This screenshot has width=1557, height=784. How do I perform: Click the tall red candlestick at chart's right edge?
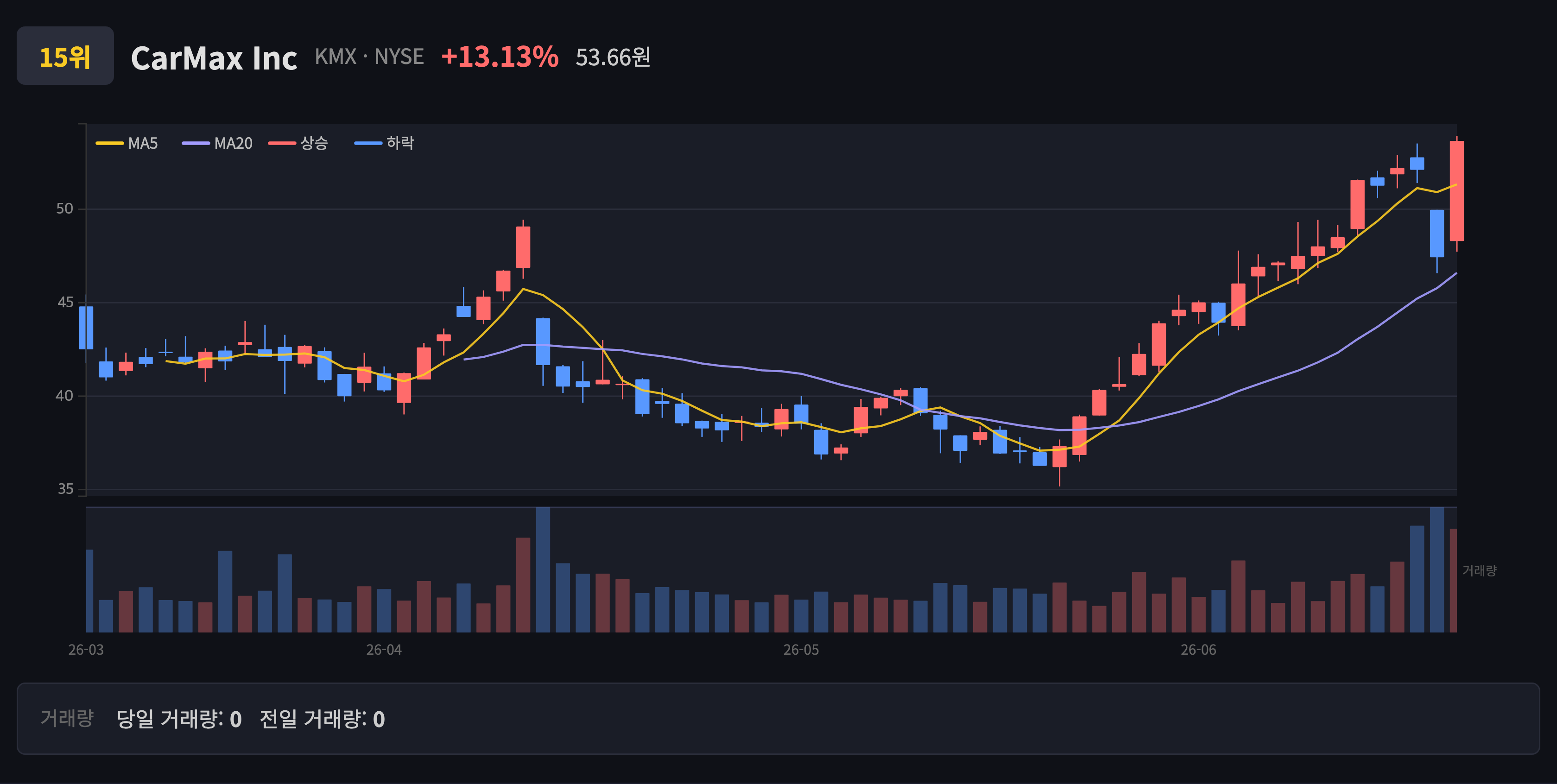pyautogui.click(x=1456, y=191)
